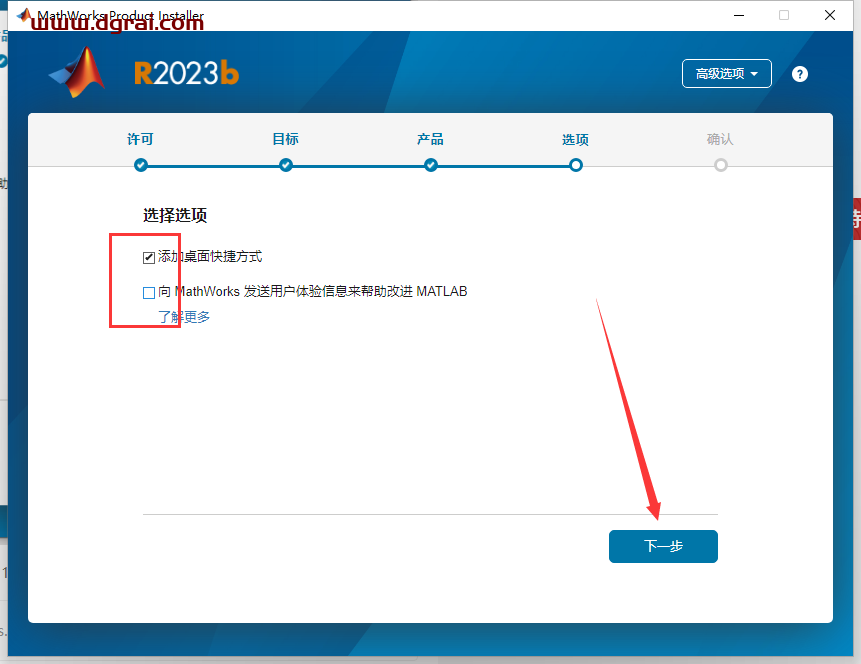The height and width of the screenshot is (664, 861).
Task: Click the 产品 completed step marker
Action: (x=431, y=165)
